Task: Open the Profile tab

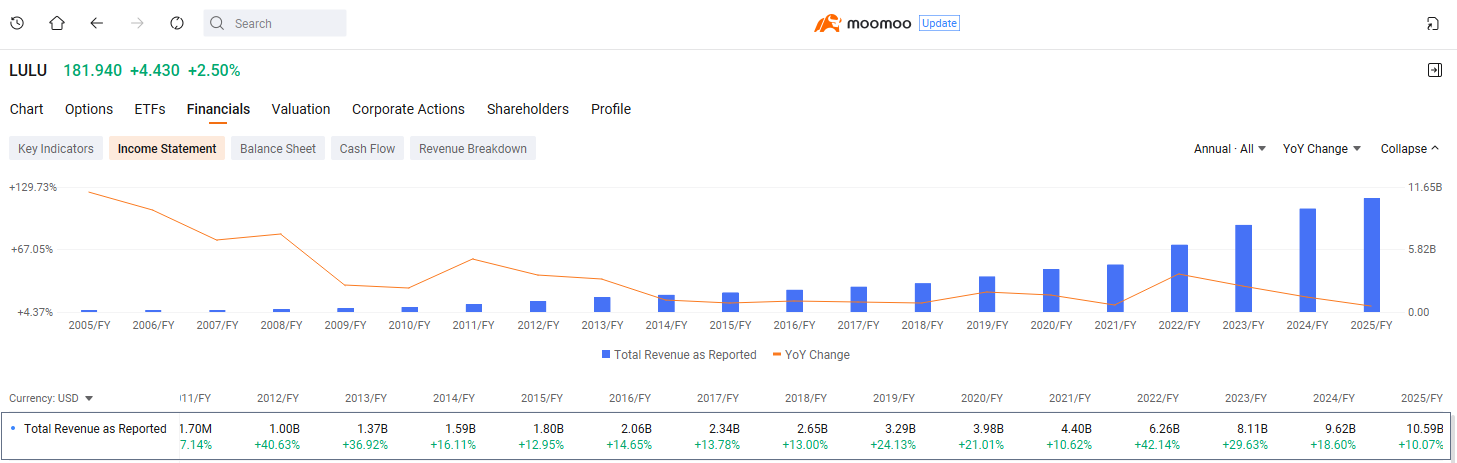Action: pos(611,109)
